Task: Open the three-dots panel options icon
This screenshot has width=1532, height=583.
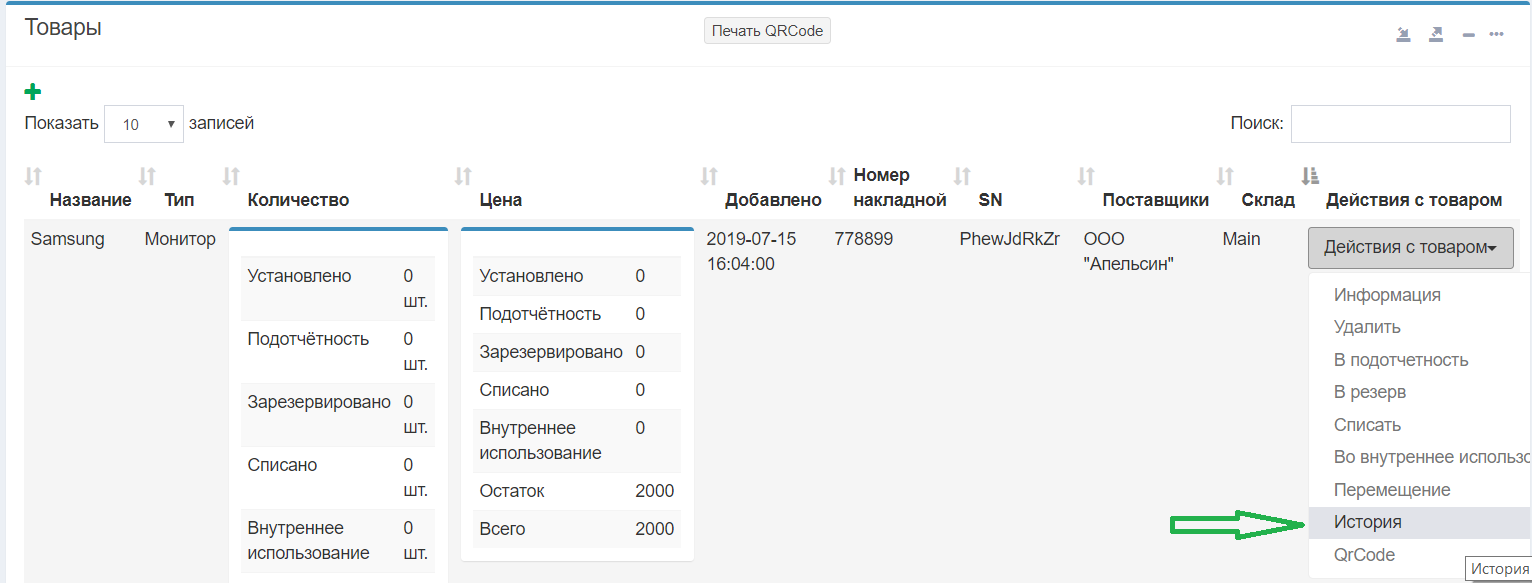Action: tap(1497, 34)
